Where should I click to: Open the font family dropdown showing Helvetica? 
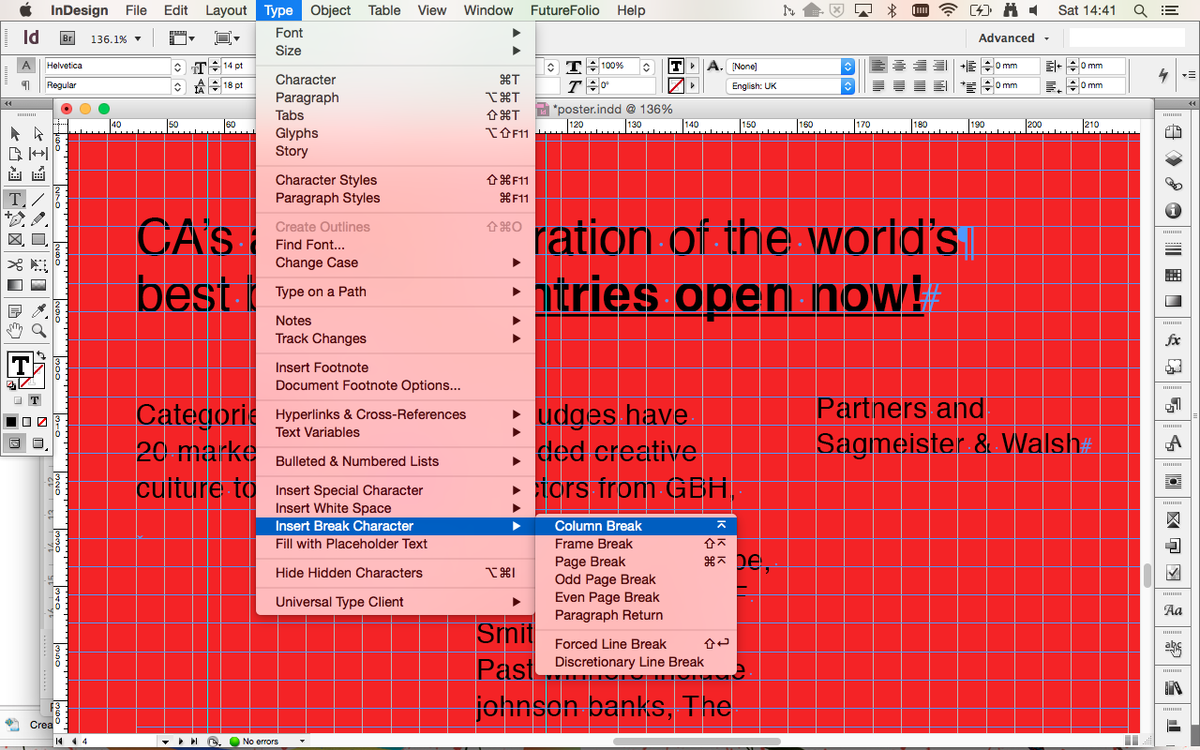(x=177, y=65)
